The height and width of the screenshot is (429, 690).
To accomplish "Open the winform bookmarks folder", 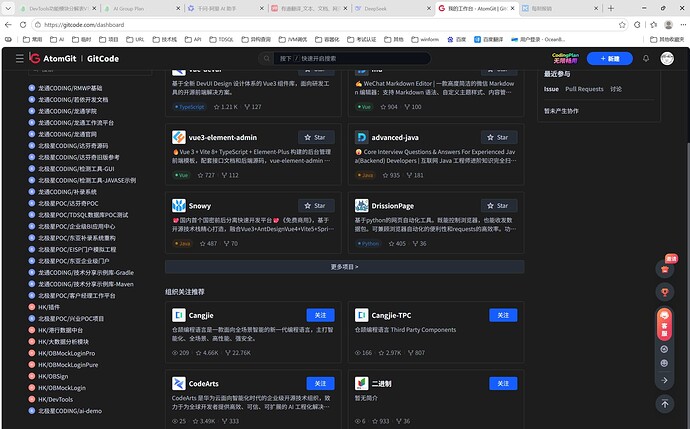I will [x=425, y=39].
